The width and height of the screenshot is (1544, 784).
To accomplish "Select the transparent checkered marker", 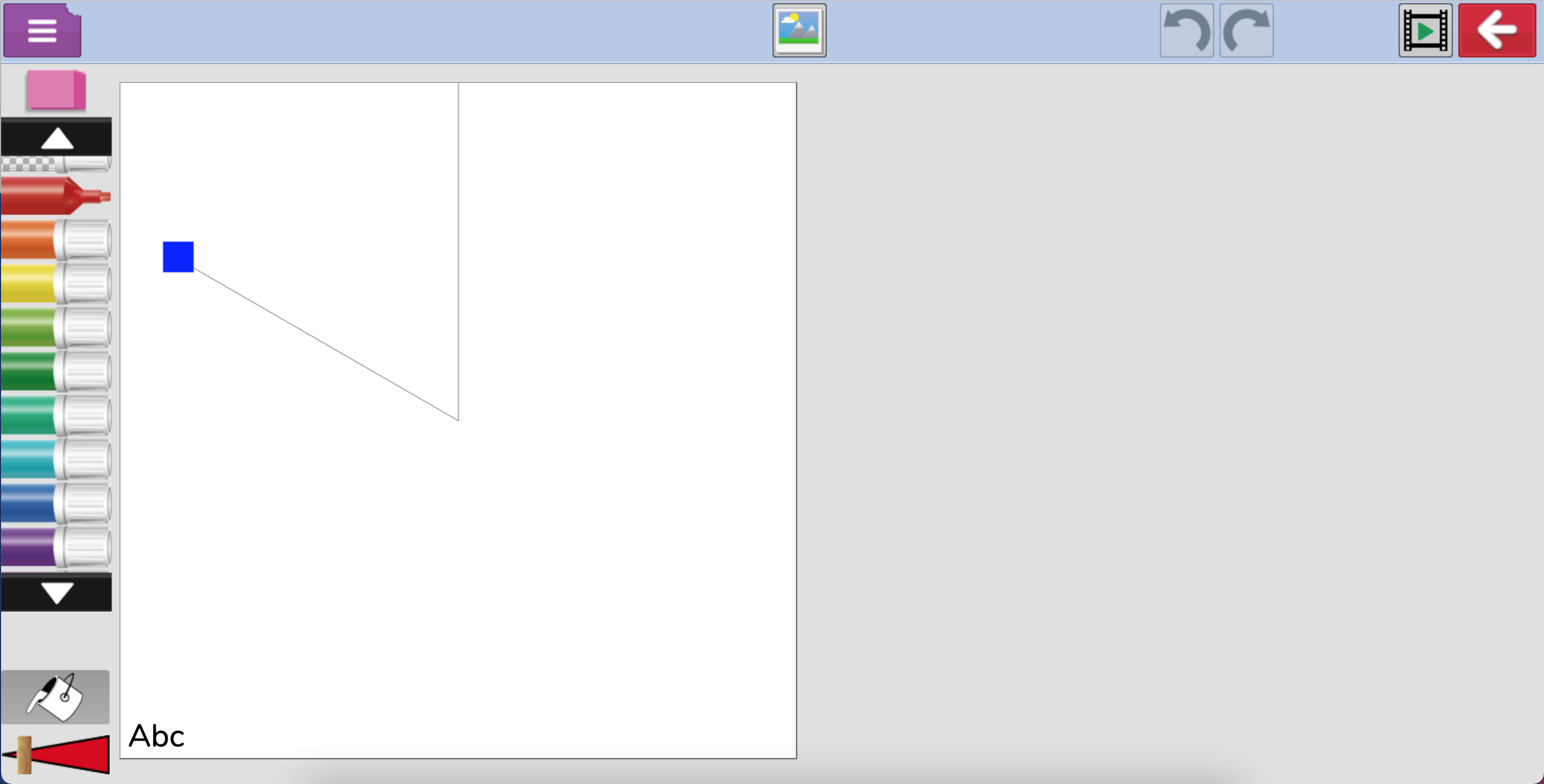I will click(x=56, y=164).
